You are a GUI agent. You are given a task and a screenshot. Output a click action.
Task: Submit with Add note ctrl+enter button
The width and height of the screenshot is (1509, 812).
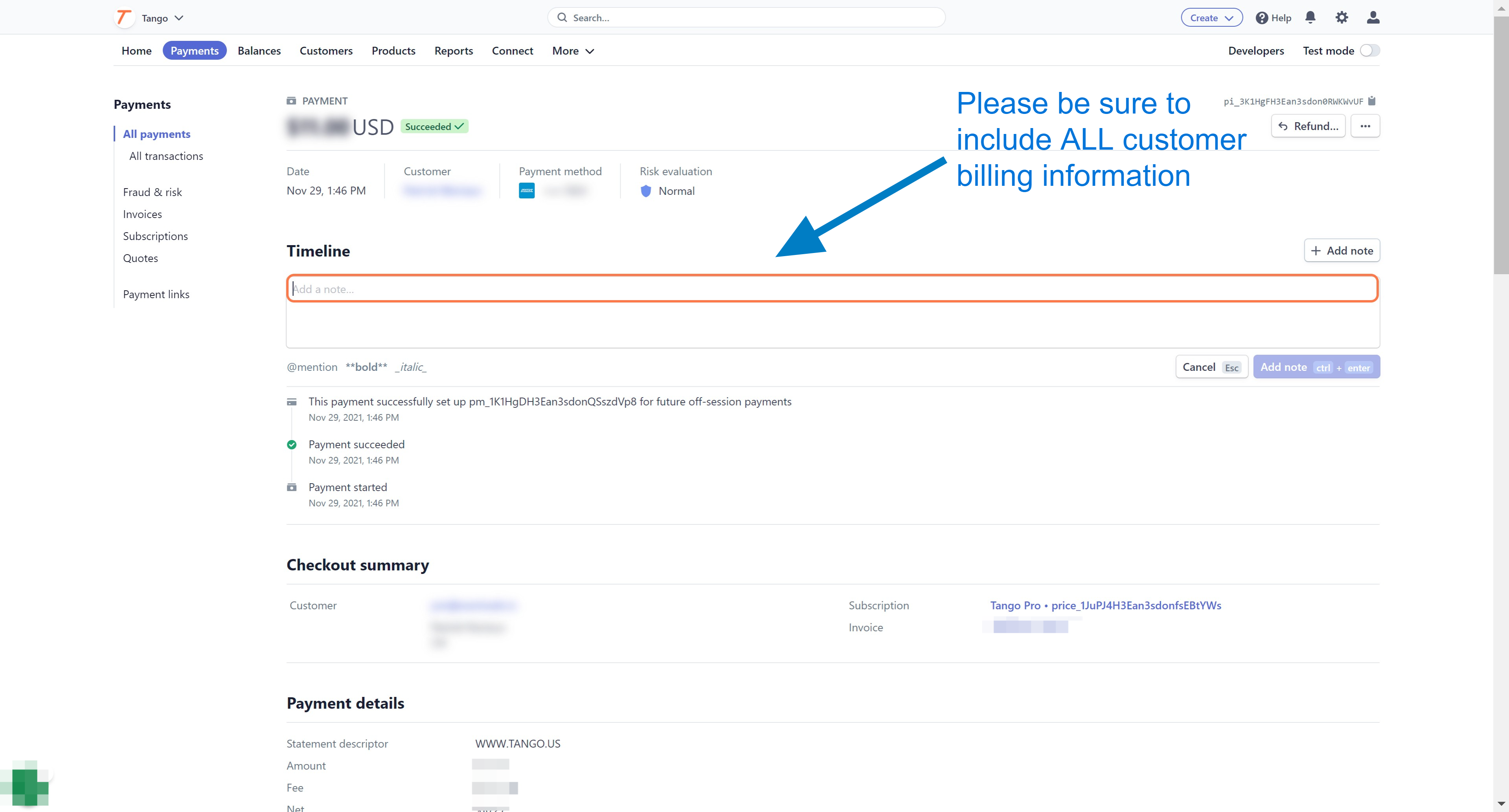click(1316, 367)
